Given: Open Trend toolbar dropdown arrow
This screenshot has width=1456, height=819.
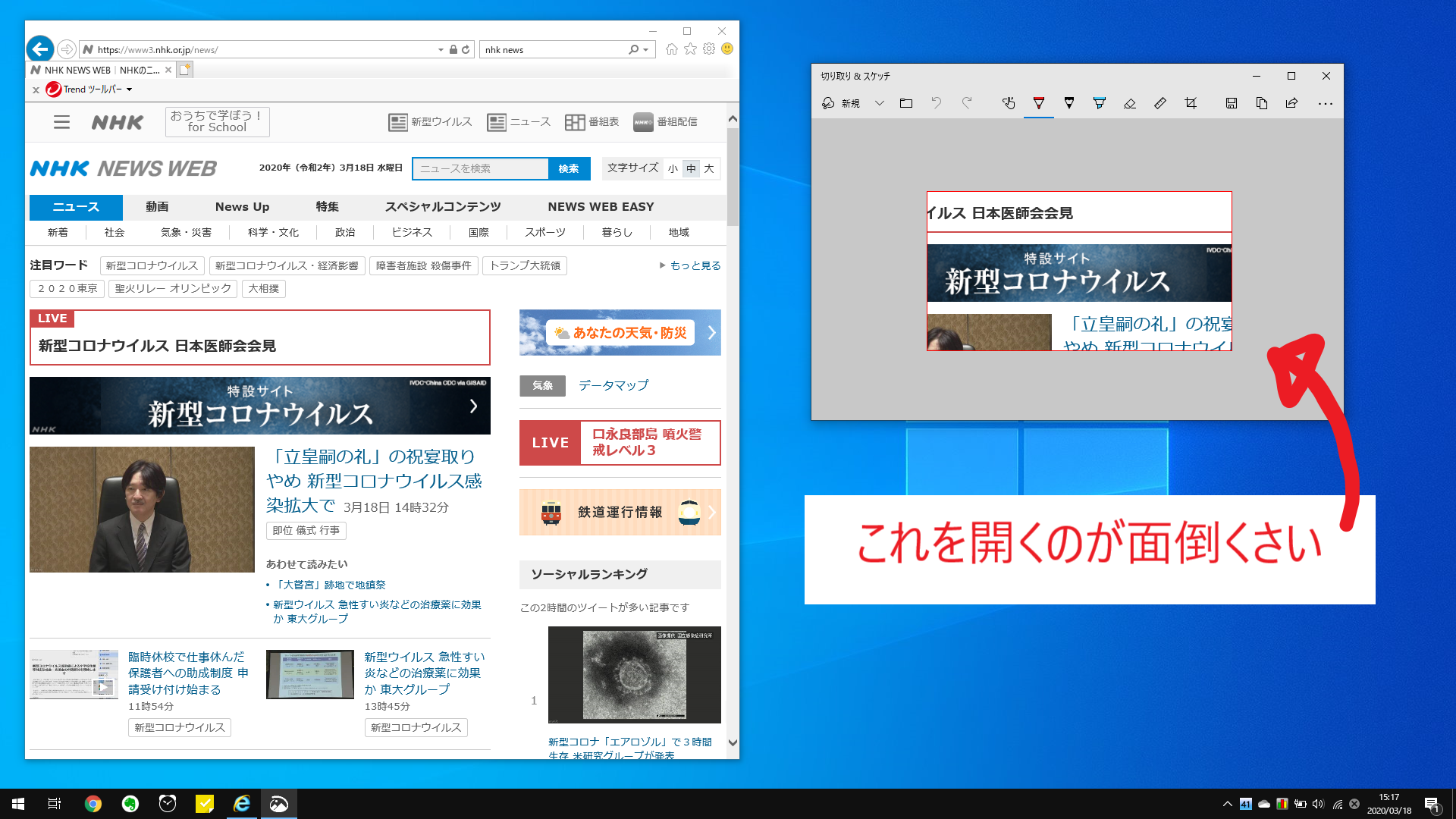Looking at the screenshot, I should (x=130, y=89).
